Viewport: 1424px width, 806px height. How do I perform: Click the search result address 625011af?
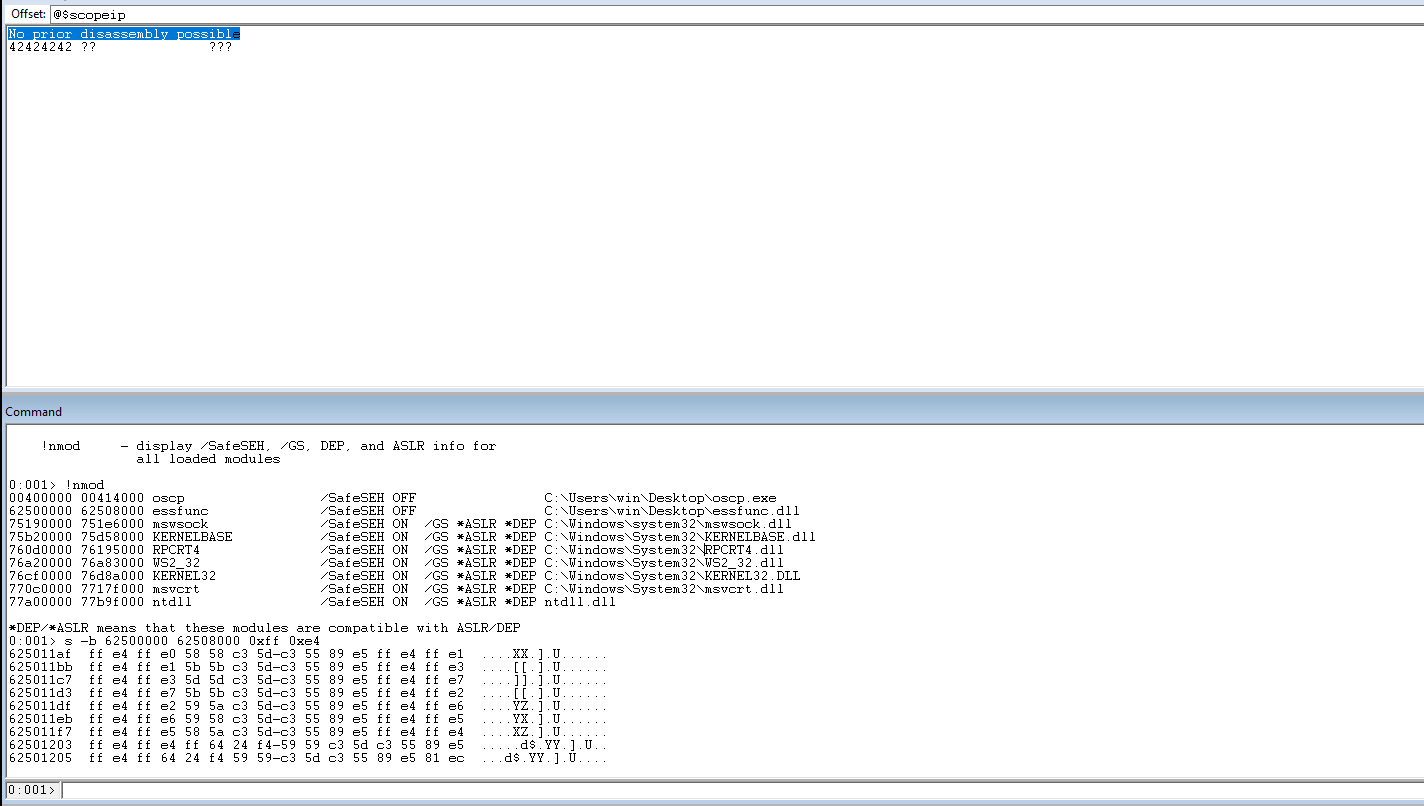(x=40, y=654)
